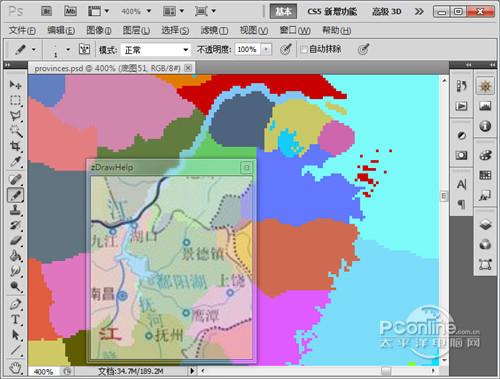Open the 滤镜(T) menu

pos(214,31)
